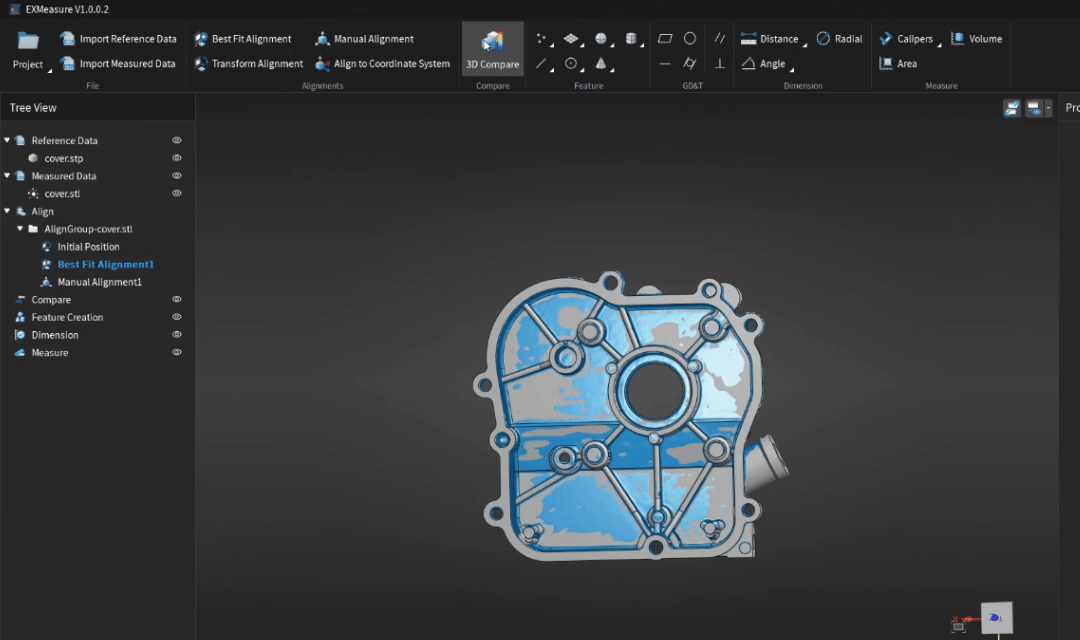Click the Distance dimension tool
Image resolution: width=1080 pixels, height=640 pixels.
click(769, 39)
